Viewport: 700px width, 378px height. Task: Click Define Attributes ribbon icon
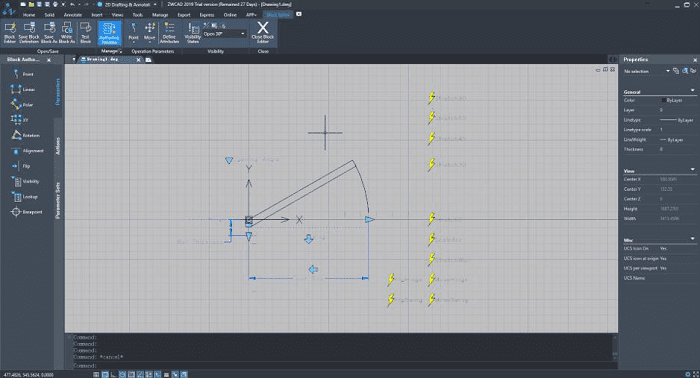point(169,33)
